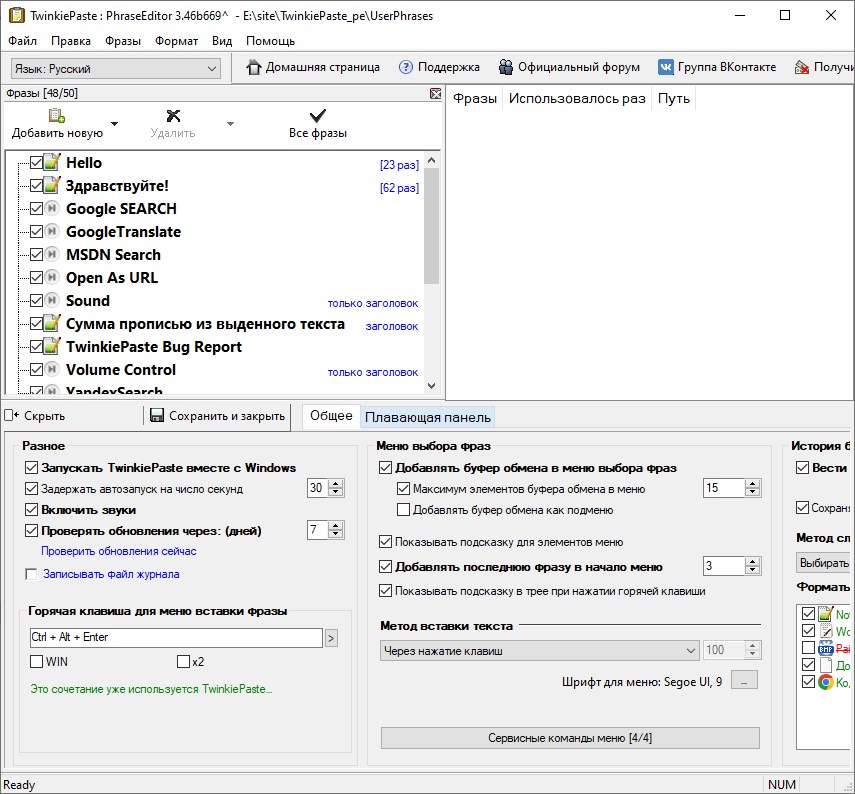Click the script icon beside Volume Control
The image size is (855, 794).
(52, 369)
